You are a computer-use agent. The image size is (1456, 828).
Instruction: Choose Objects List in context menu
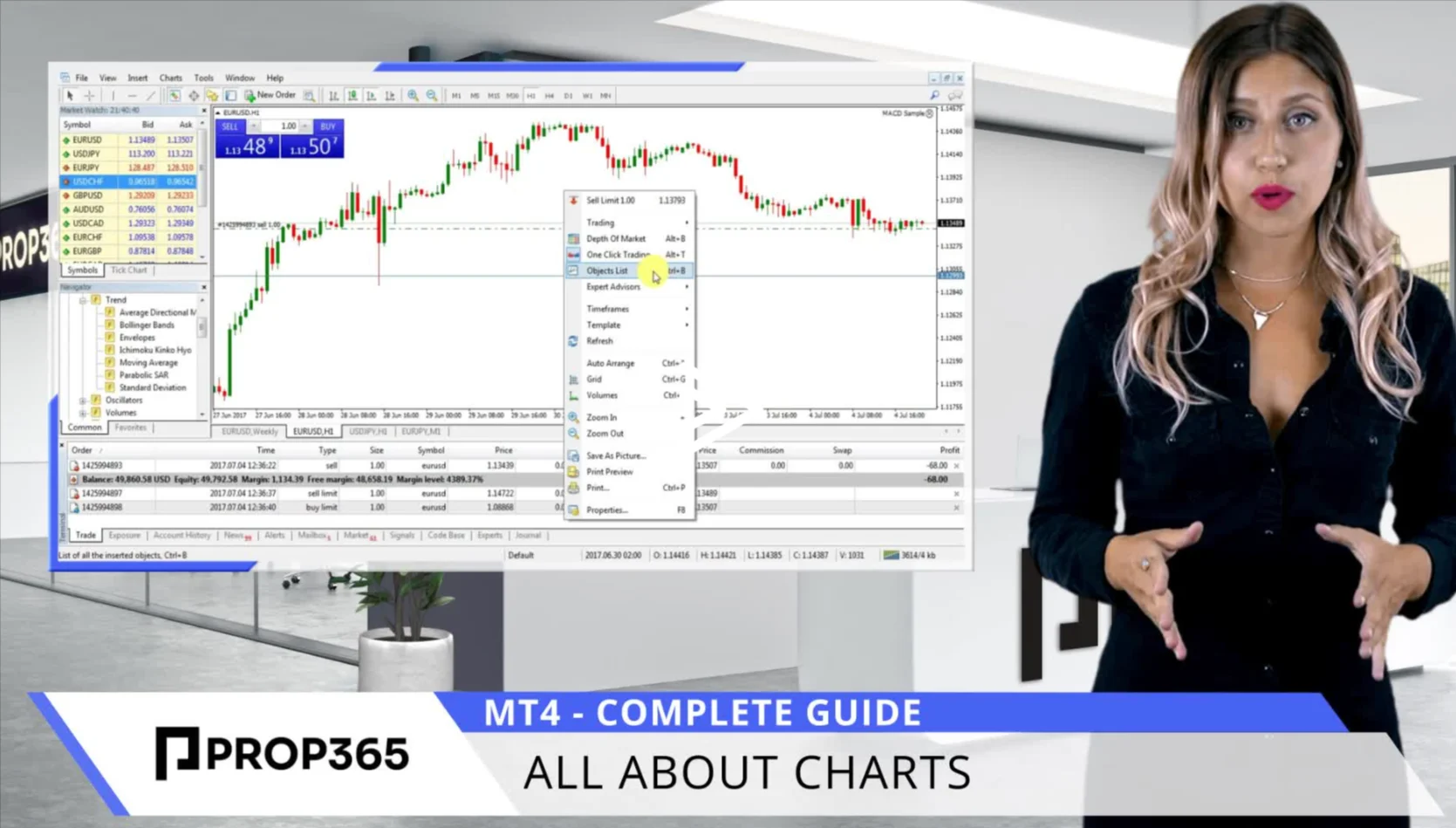pos(630,270)
